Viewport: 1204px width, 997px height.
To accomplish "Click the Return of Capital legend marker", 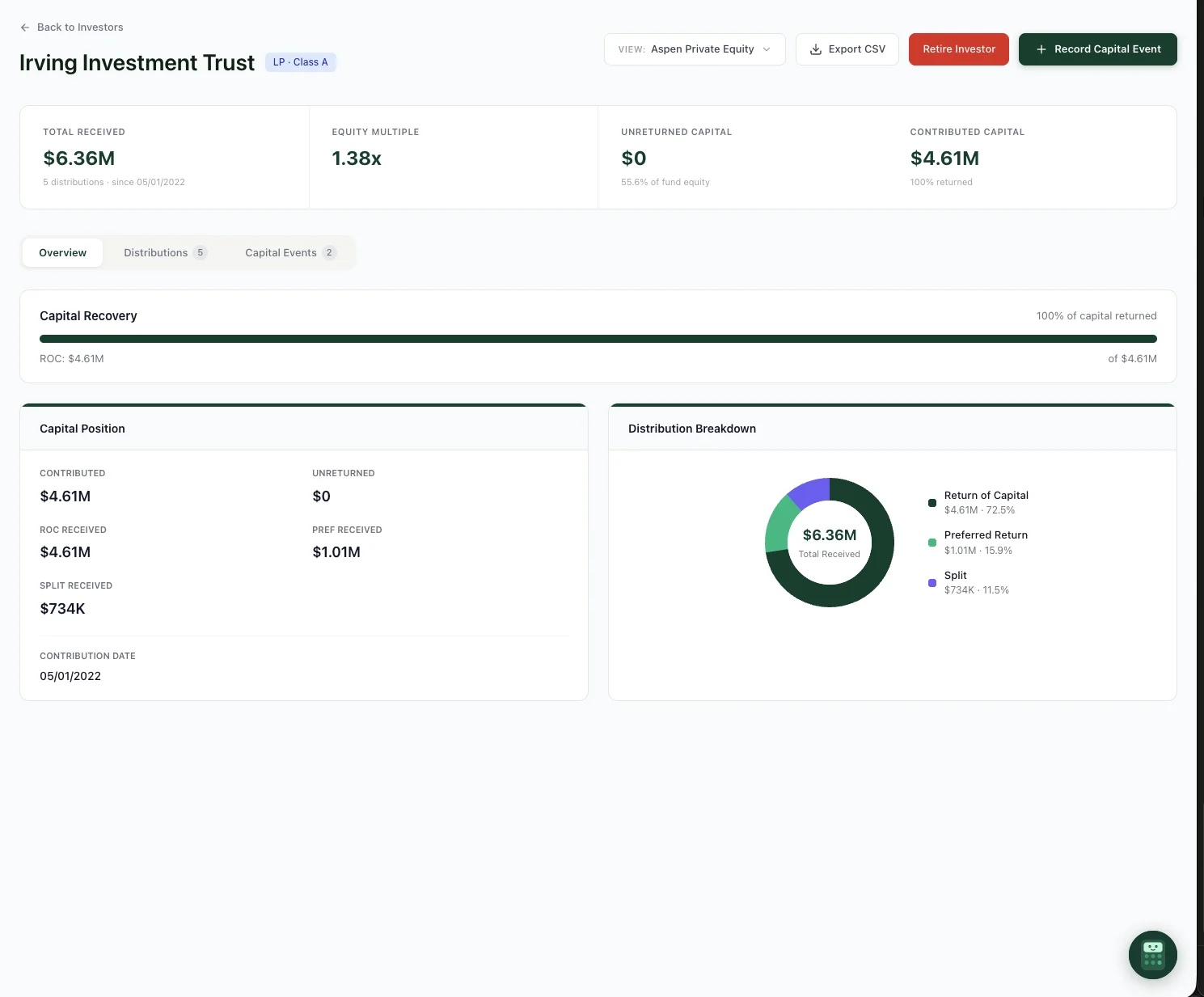I will click(932, 502).
